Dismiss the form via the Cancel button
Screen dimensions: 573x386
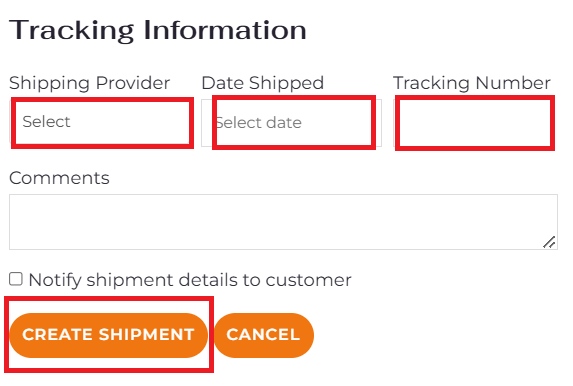point(263,335)
